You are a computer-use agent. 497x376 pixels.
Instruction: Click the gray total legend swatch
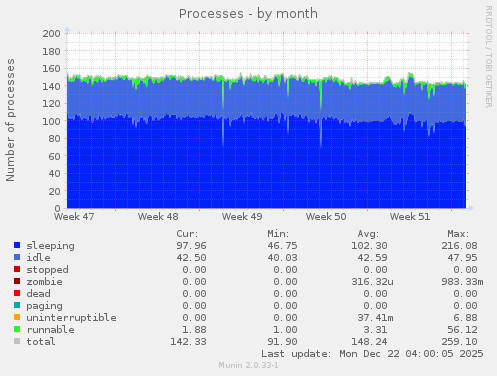[17, 341]
